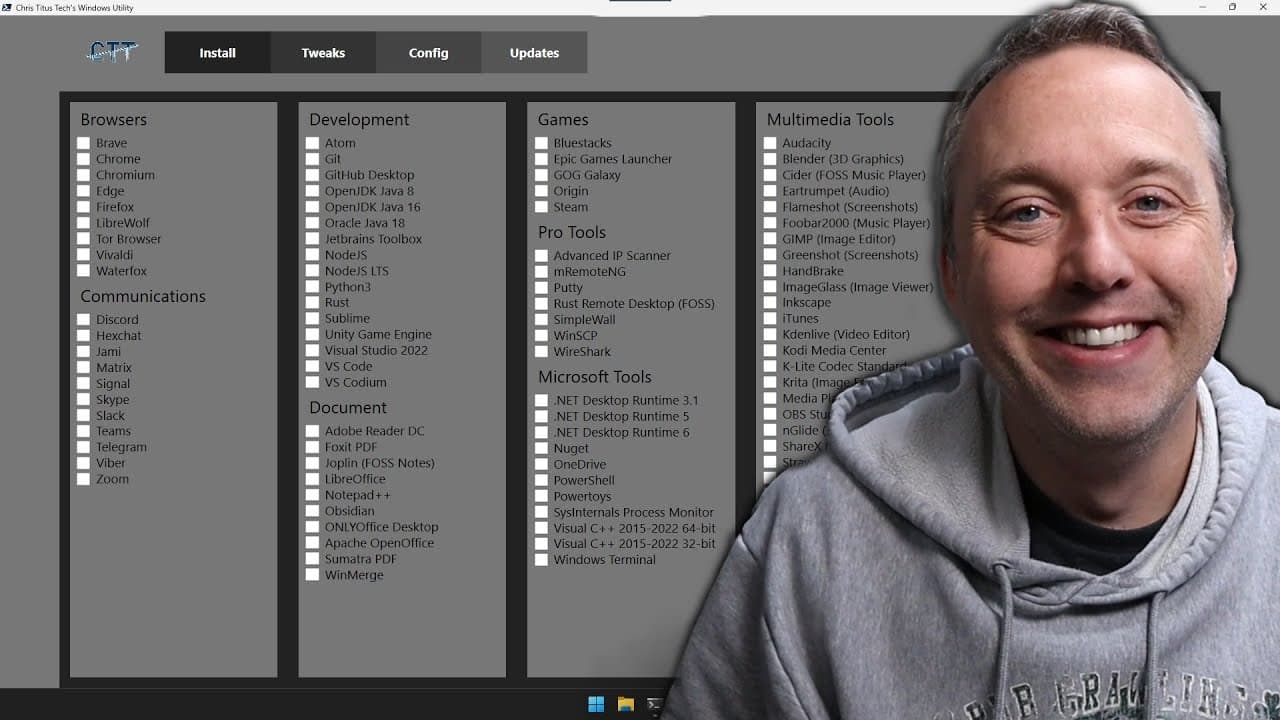Enable the Firefox checkbox
The width and height of the screenshot is (1280, 720).
(x=84, y=207)
